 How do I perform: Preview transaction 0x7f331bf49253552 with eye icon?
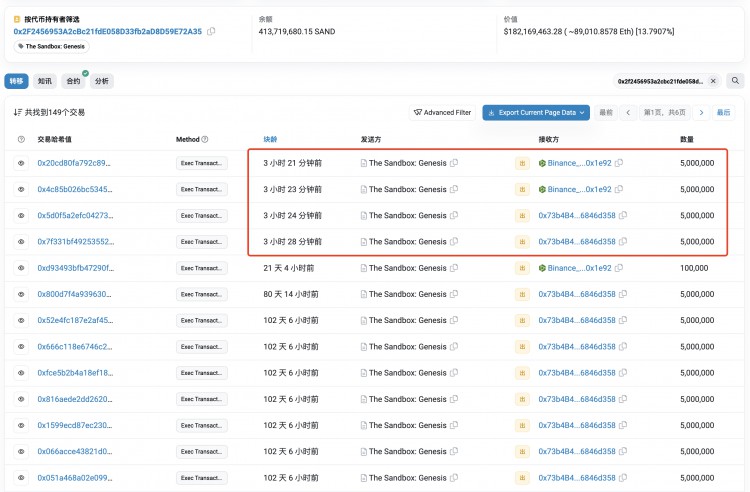coord(21,242)
